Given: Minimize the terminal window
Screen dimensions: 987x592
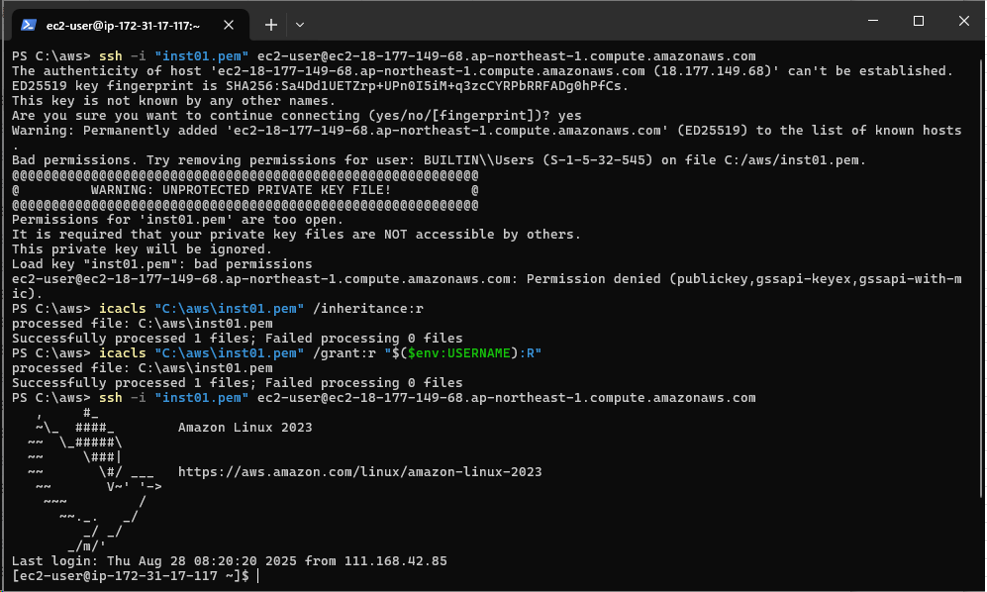Looking at the screenshot, I should 872,22.
